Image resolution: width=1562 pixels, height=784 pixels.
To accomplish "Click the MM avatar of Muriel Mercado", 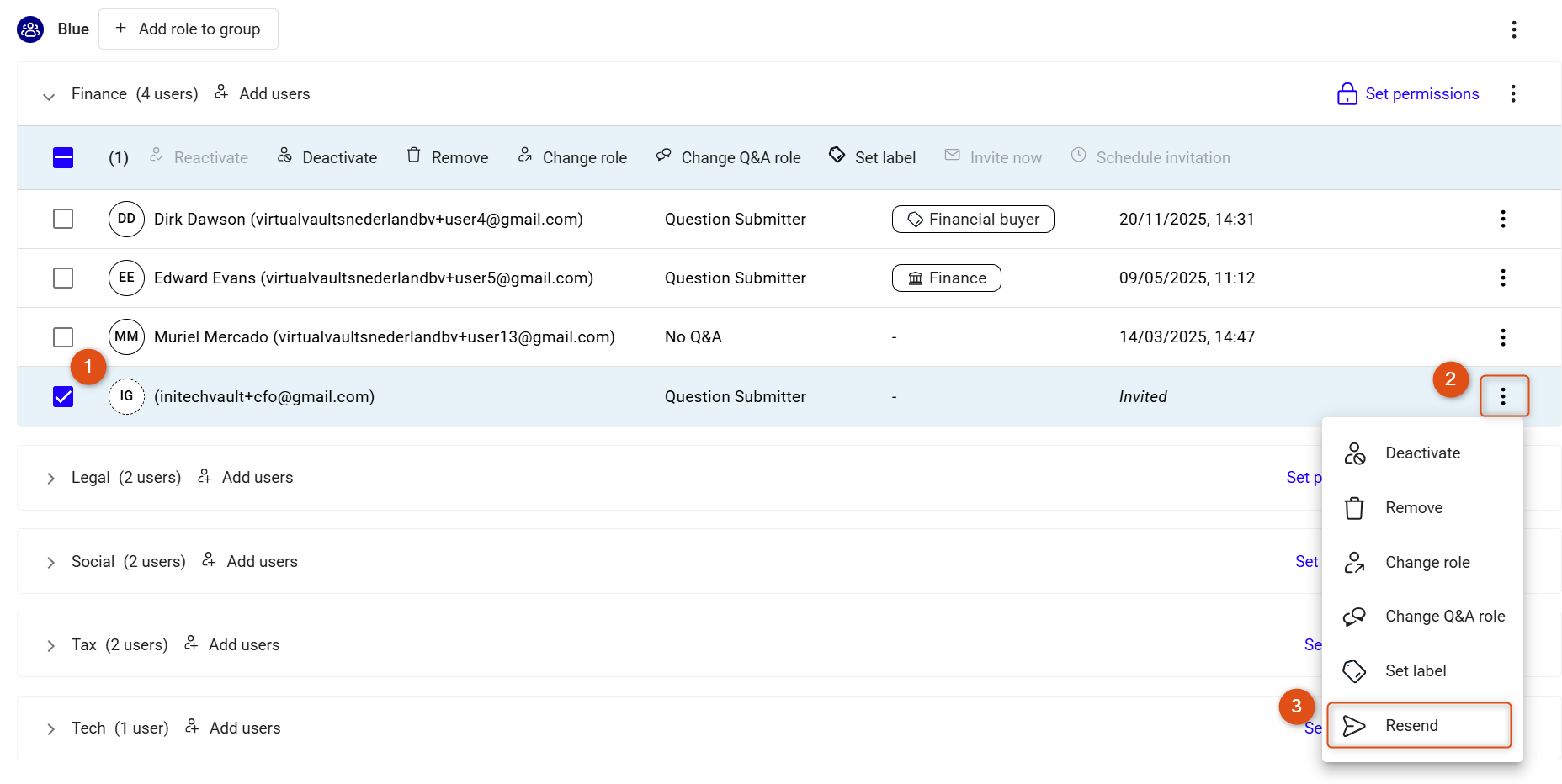I will [x=126, y=336].
